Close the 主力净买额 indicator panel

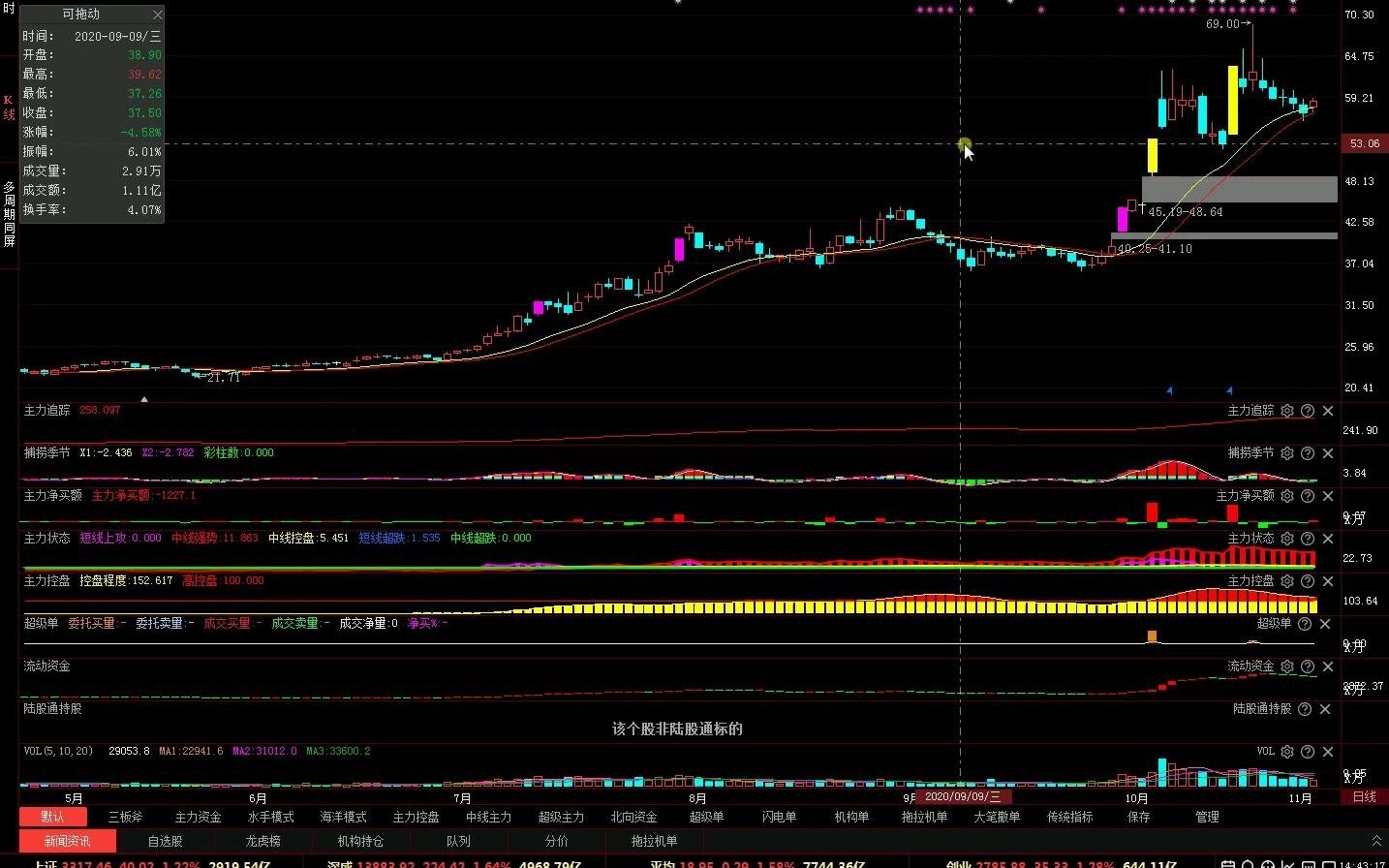pyautogui.click(x=1328, y=496)
